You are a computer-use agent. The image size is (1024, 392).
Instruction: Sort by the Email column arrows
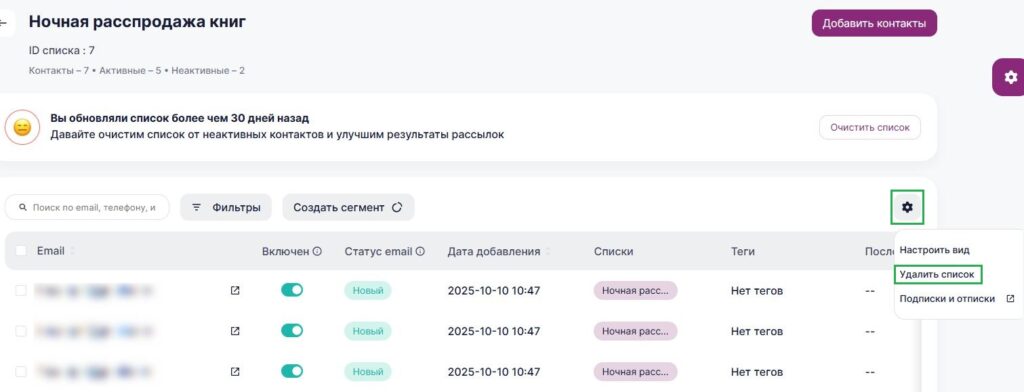click(x=72, y=252)
